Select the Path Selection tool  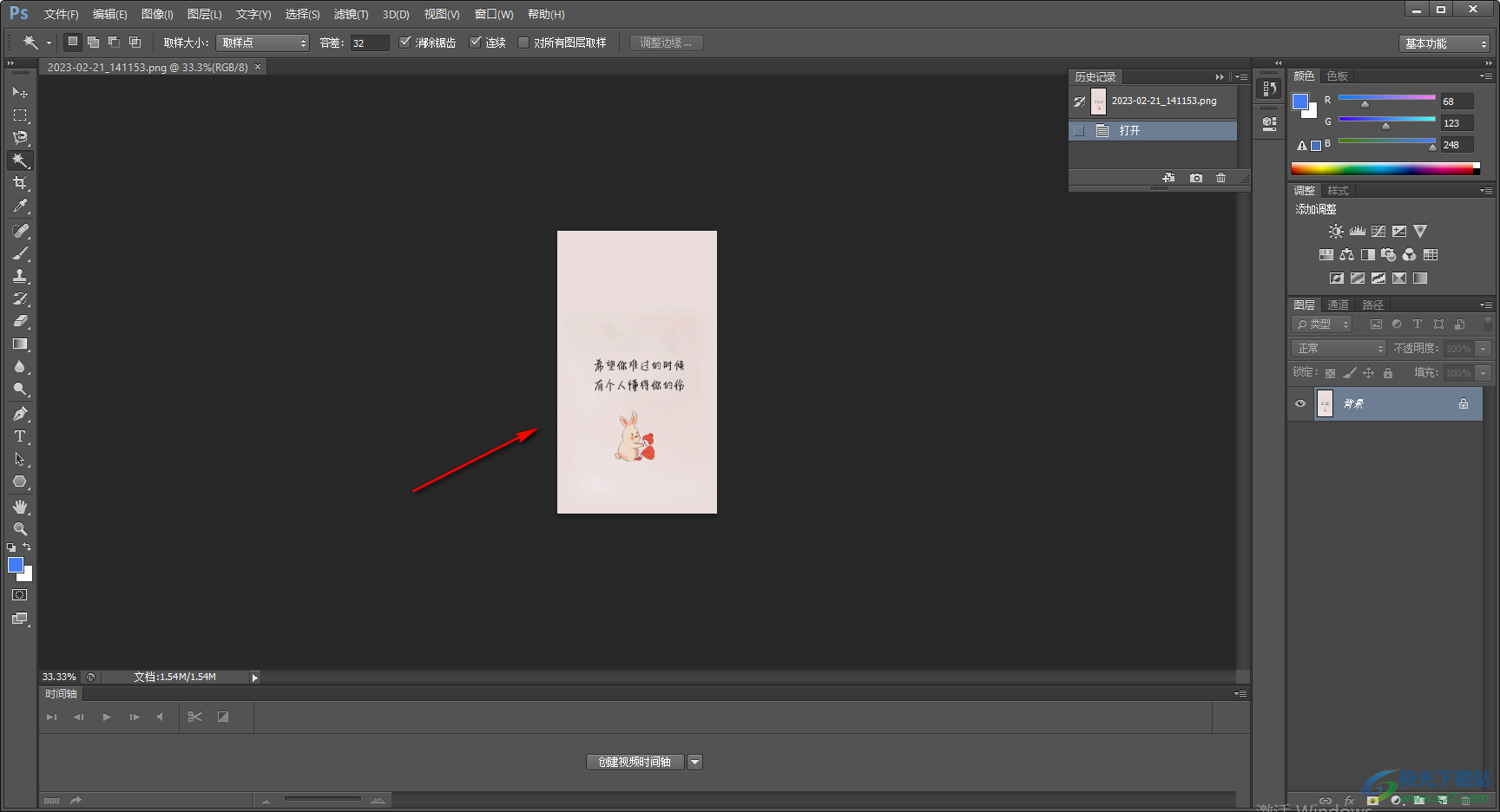coord(20,459)
